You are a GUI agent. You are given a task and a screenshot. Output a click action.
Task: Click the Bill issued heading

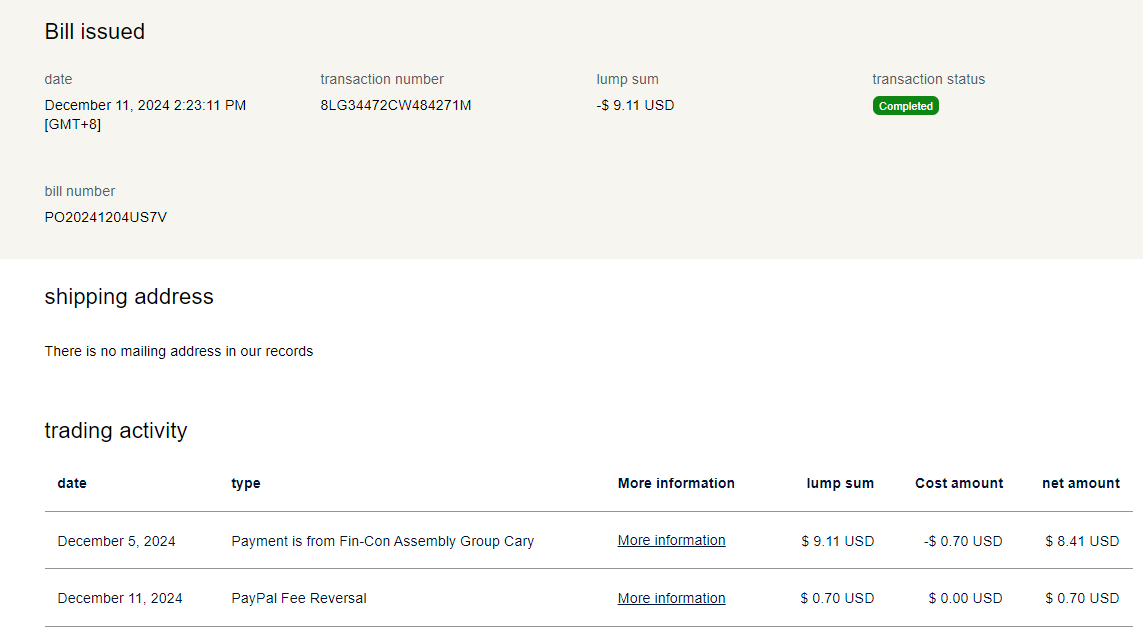click(x=95, y=32)
